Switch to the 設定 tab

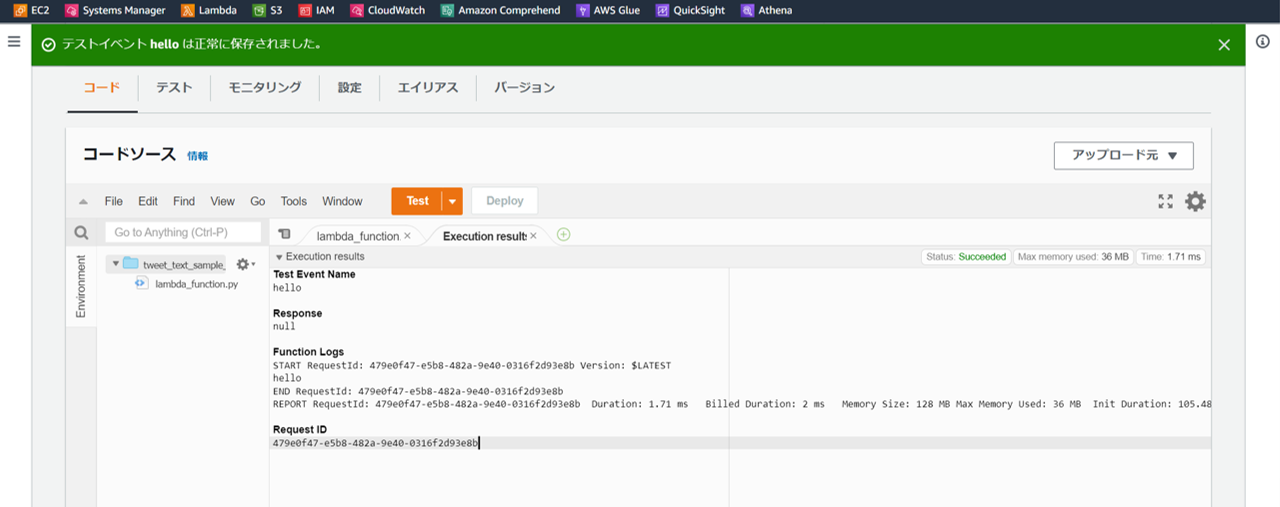(350, 88)
